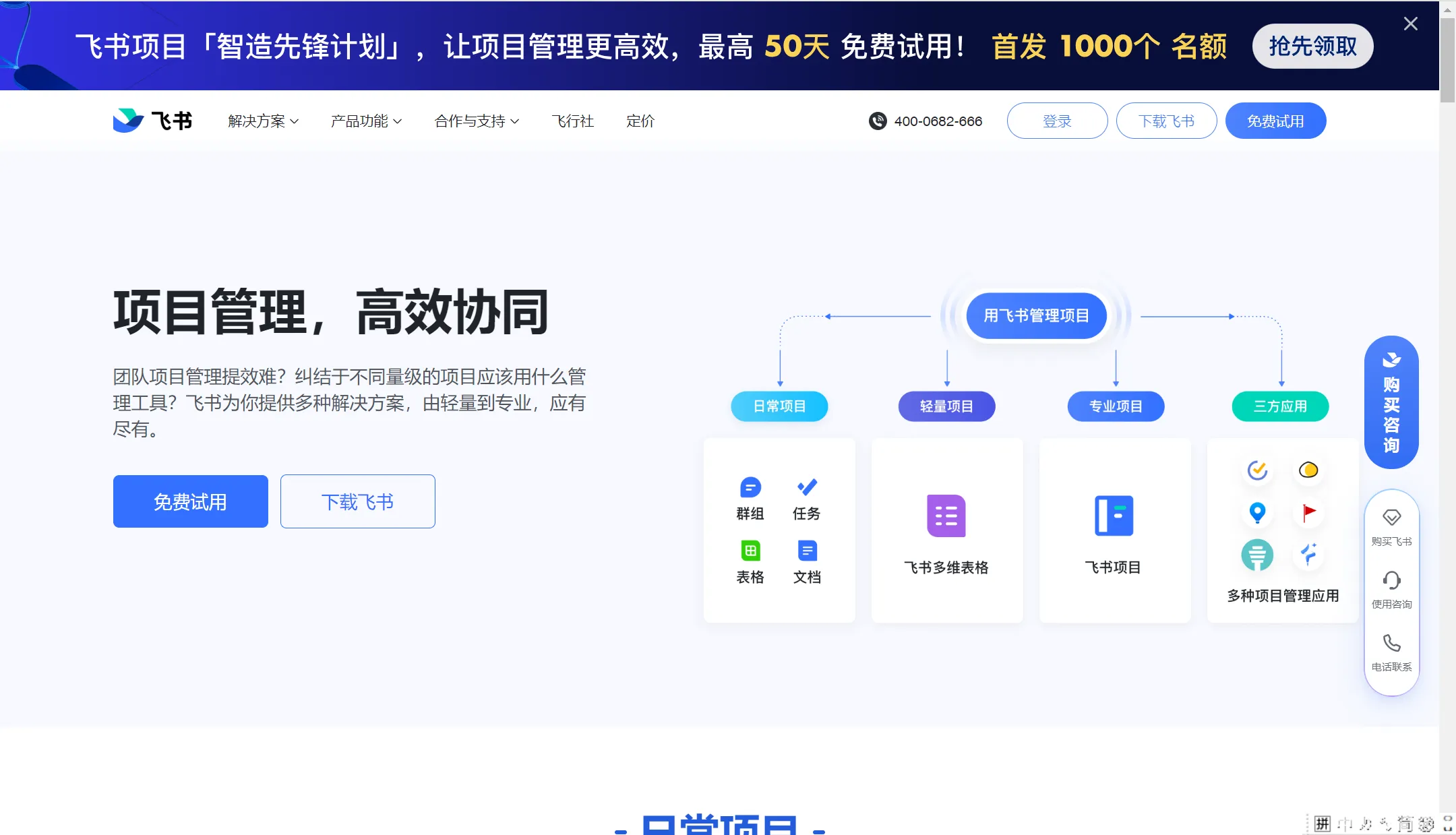This screenshot has height=835, width=1456.
Task: Click the phone icon beside 400-0682-666
Action: click(878, 121)
